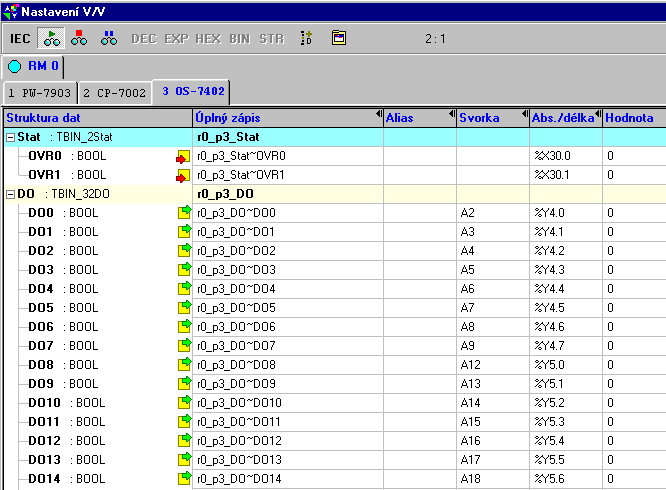Click the green arrow icon of DO3

point(184,269)
